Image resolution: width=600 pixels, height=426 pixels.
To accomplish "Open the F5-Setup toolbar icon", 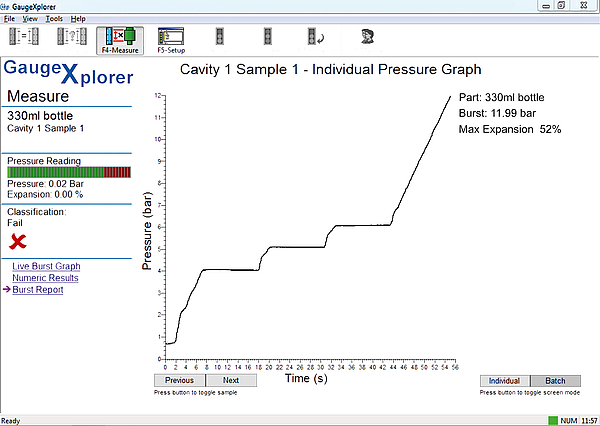I will (x=172, y=40).
